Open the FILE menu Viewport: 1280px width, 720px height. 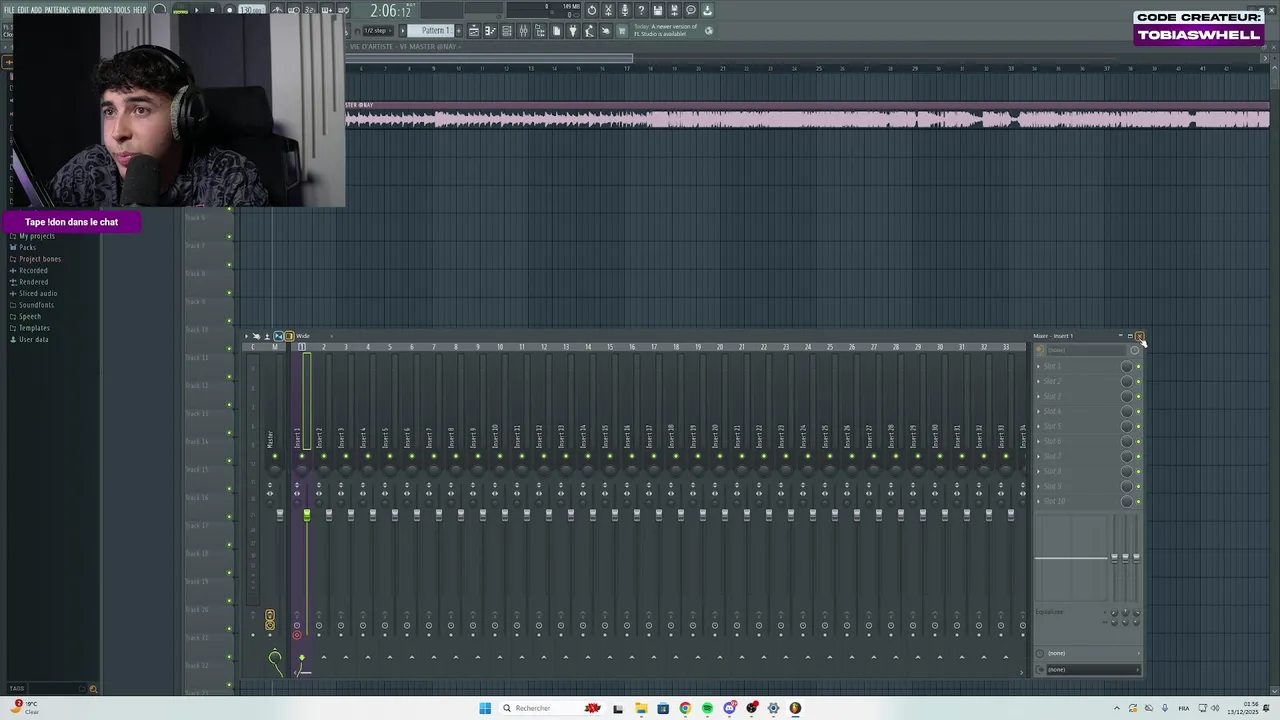pos(9,10)
